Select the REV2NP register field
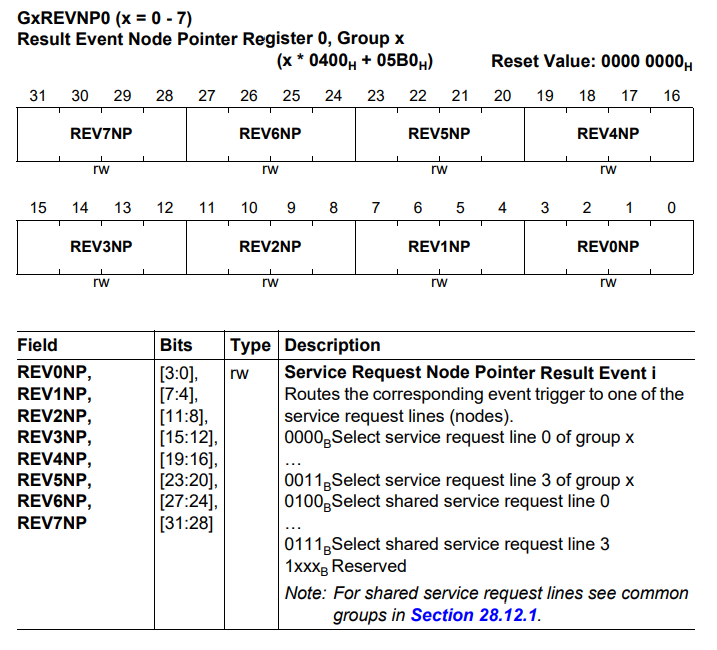The image size is (717, 650). pos(271,247)
